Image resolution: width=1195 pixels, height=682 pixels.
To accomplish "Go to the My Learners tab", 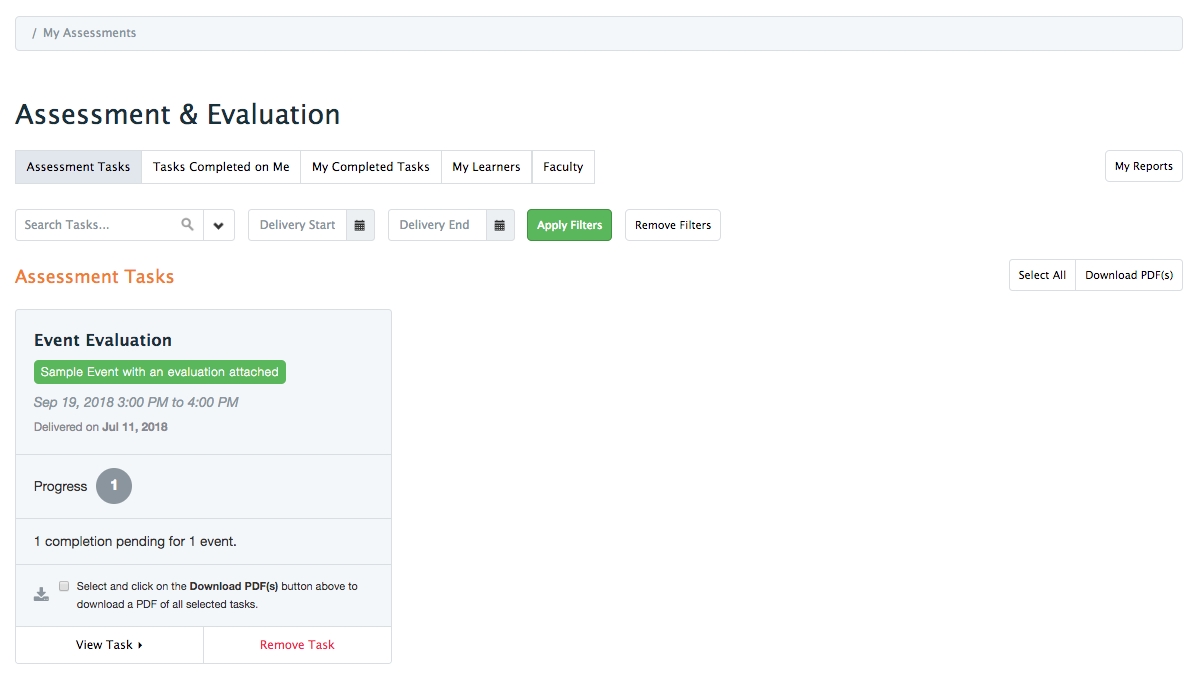I will 486,167.
